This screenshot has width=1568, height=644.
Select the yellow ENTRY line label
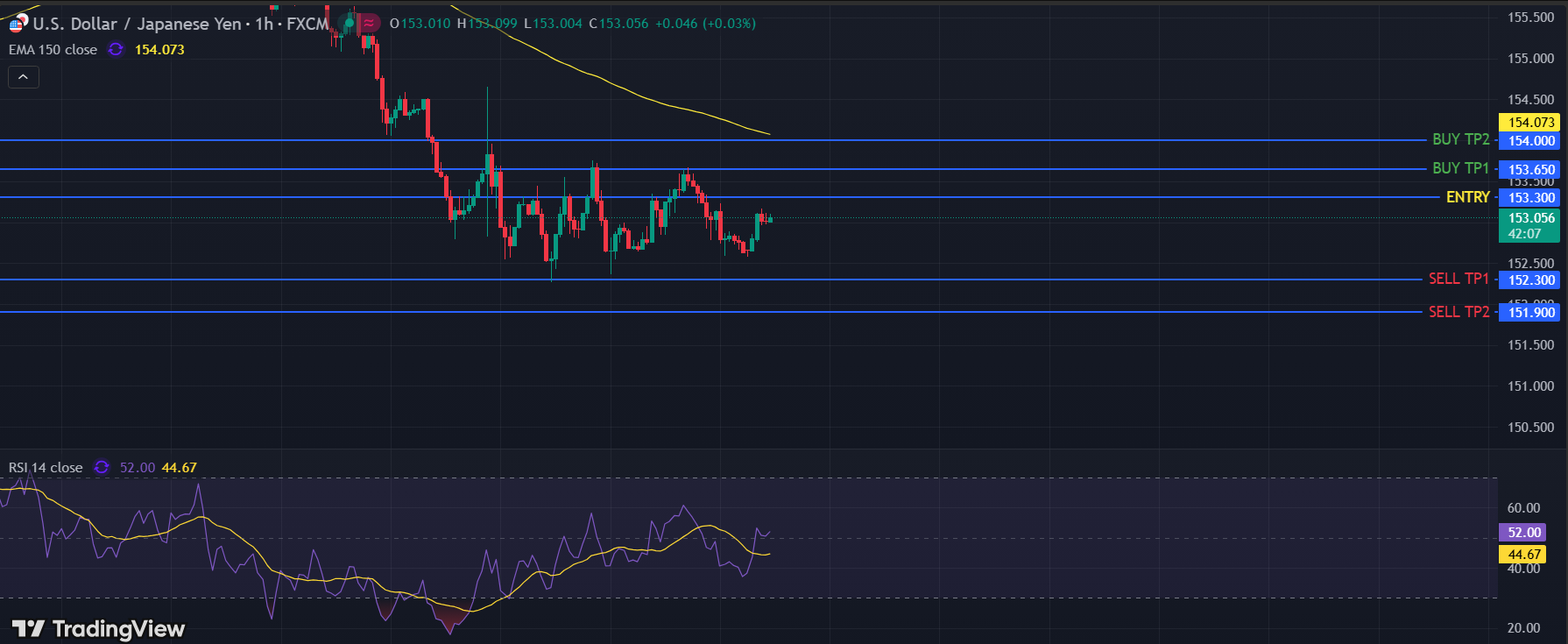point(1467,197)
